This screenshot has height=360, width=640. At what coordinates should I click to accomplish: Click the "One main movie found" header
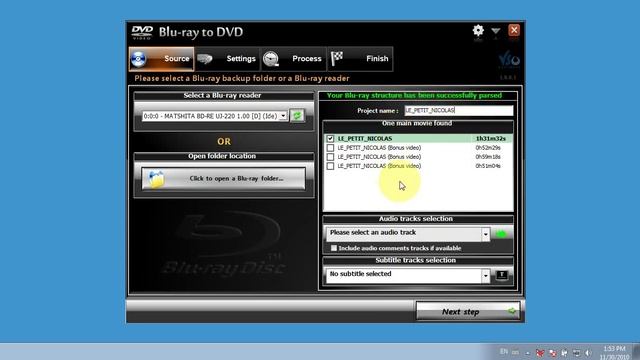417,123
